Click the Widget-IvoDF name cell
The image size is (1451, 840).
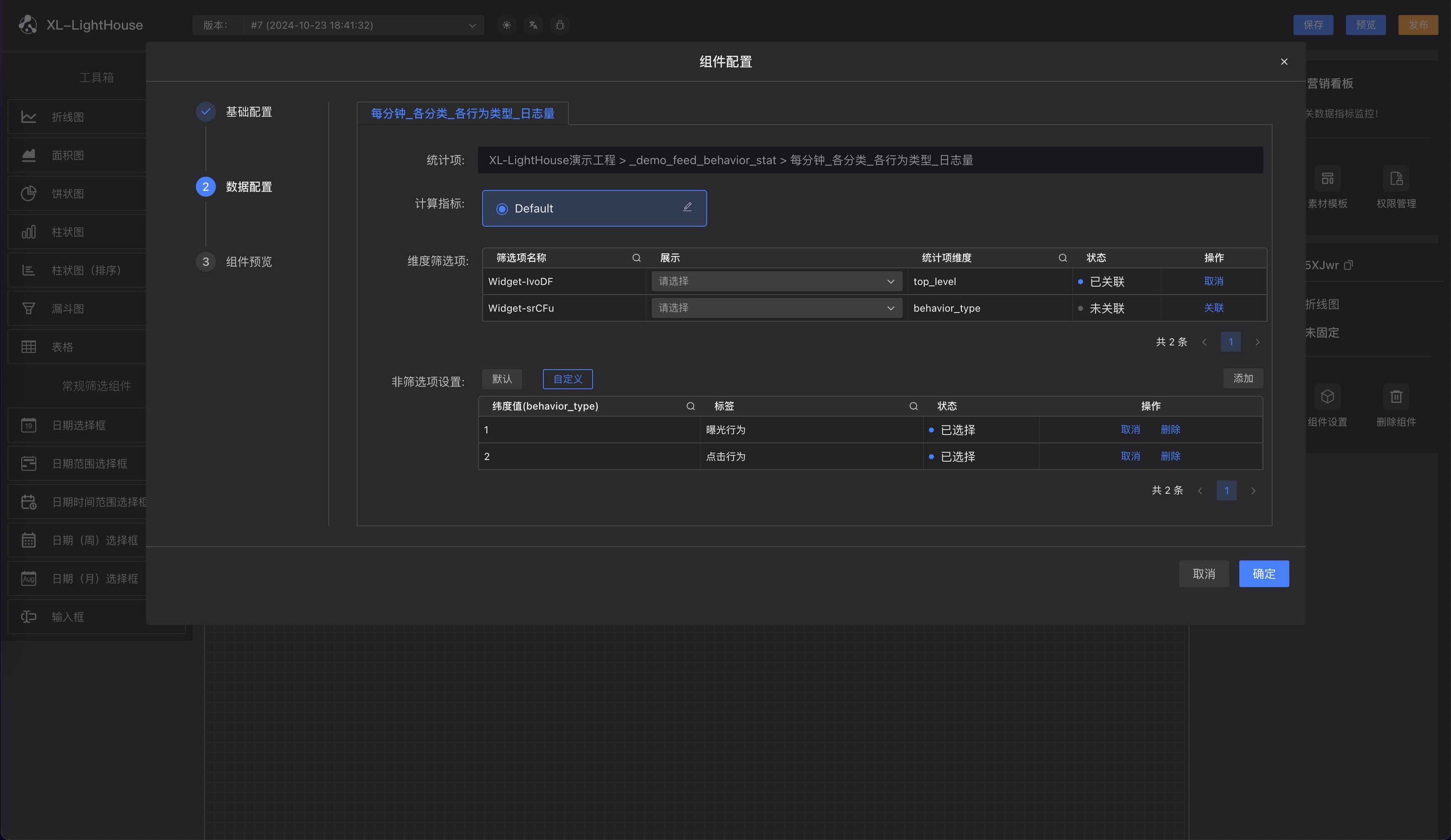coord(564,282)
